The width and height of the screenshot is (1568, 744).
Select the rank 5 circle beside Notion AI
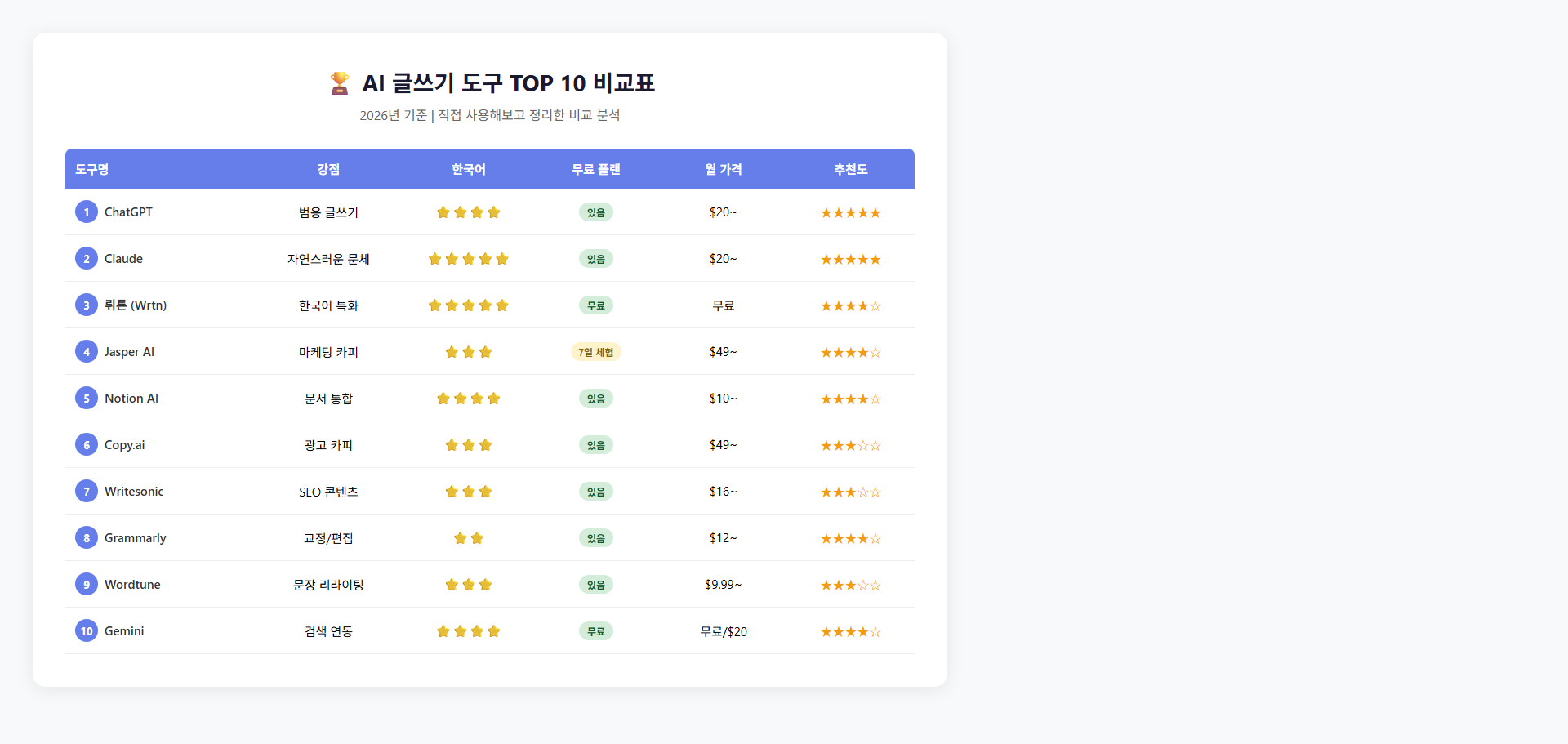coord(86,398)
